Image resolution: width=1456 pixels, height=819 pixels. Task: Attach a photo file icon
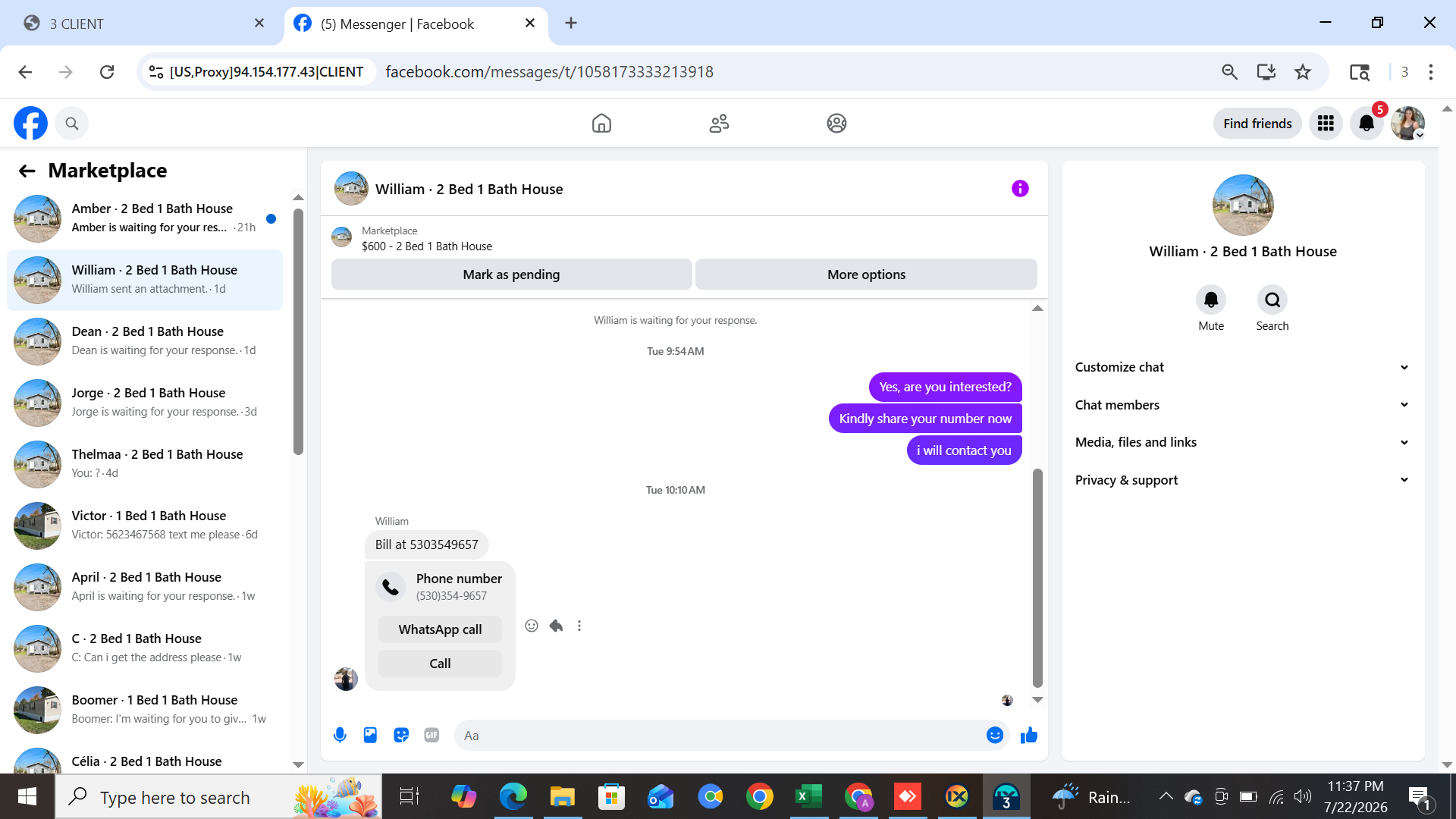coord(370,735)
